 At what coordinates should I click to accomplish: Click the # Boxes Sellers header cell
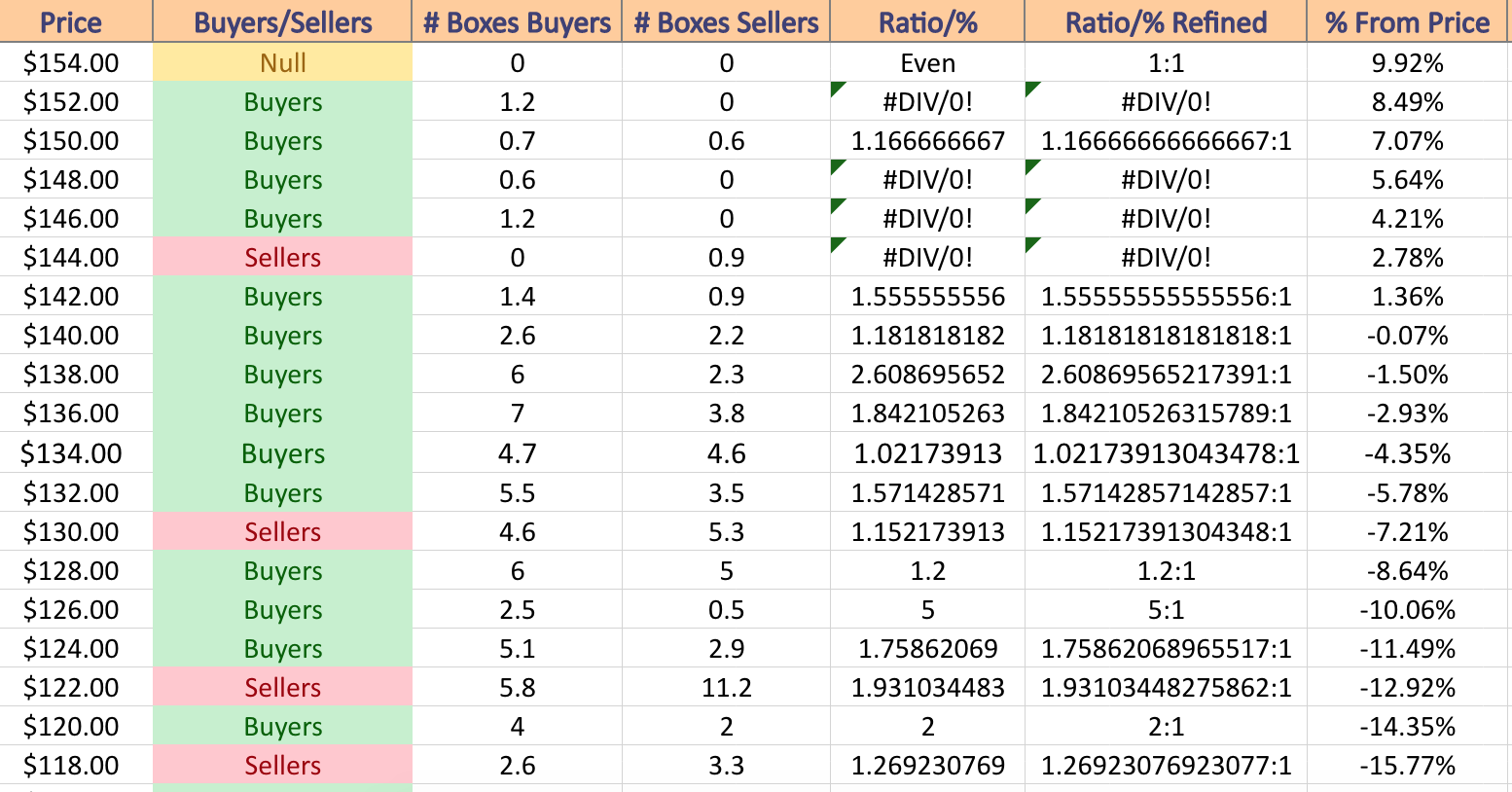tap(726, 20)
